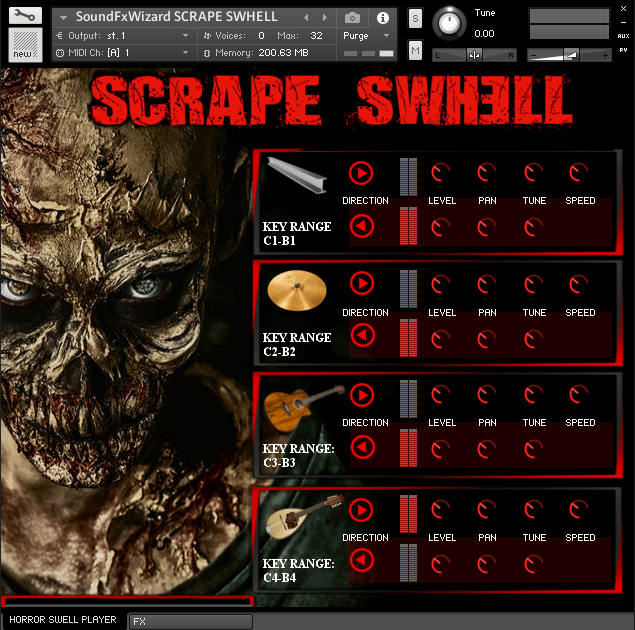Viewport: 635px width, 630px height.
Task: Click C4-B4 SPEED knob
Action: point(578,510)
